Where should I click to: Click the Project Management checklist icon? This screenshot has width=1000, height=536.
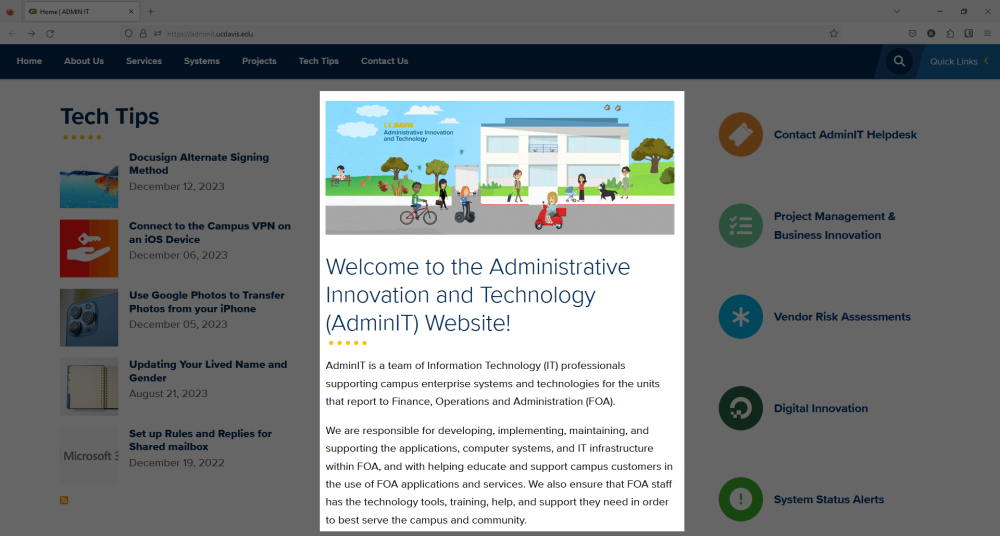tap(740, 225)
